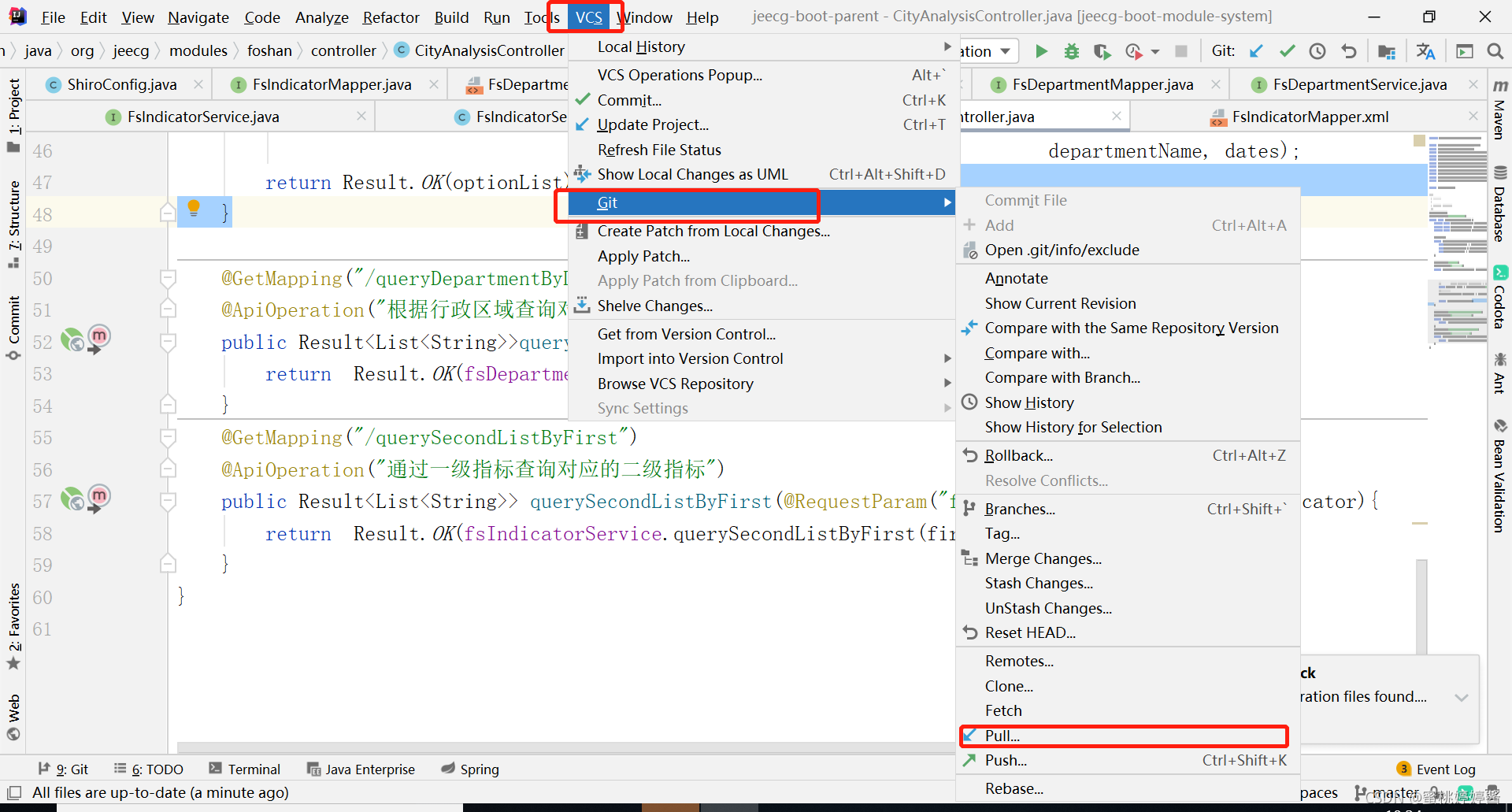
Task: Click Search Everywhere magnifier icon
Action: point(1495,51)
